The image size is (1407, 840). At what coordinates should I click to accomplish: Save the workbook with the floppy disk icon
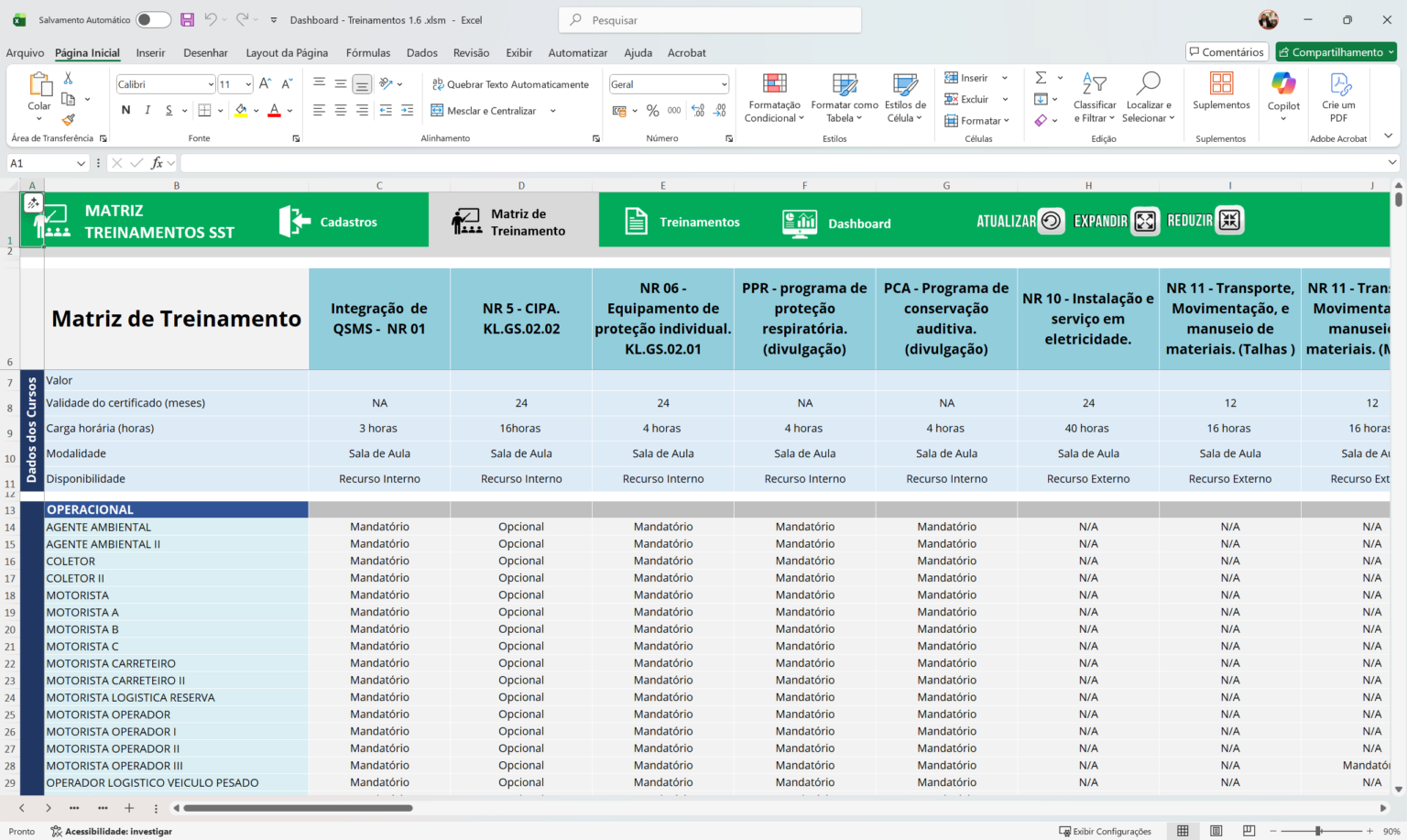click(x=187, y=19)
